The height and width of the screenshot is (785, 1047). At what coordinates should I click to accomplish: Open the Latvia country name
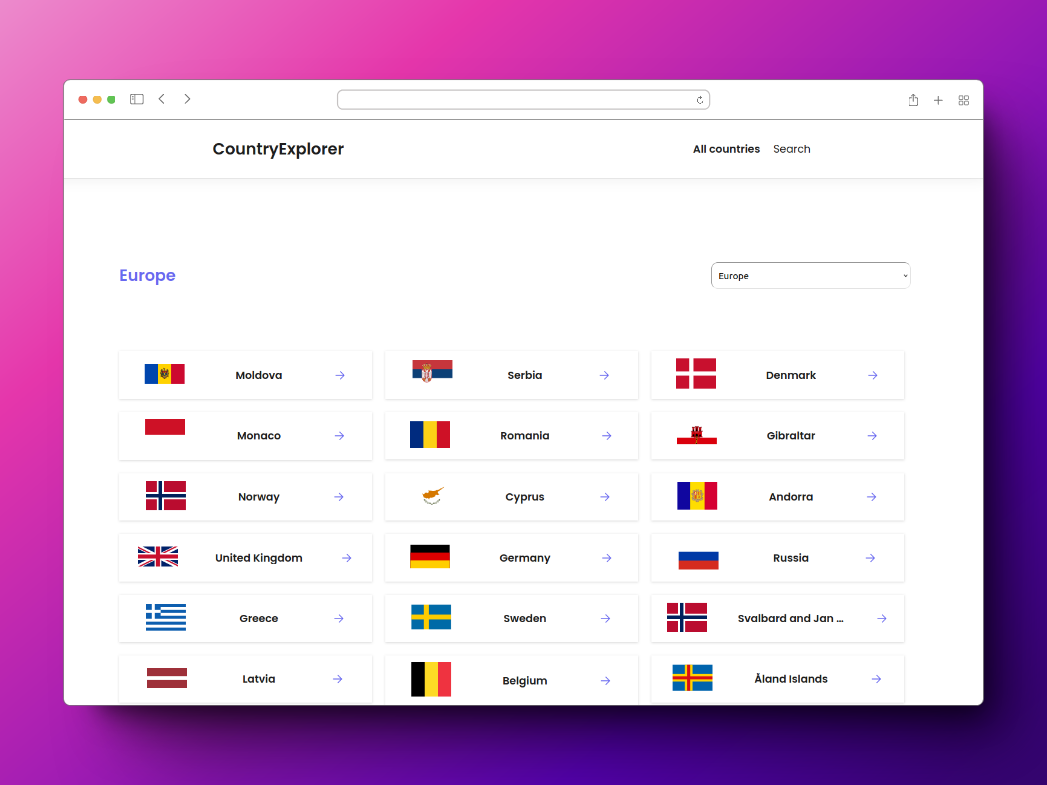258,680
